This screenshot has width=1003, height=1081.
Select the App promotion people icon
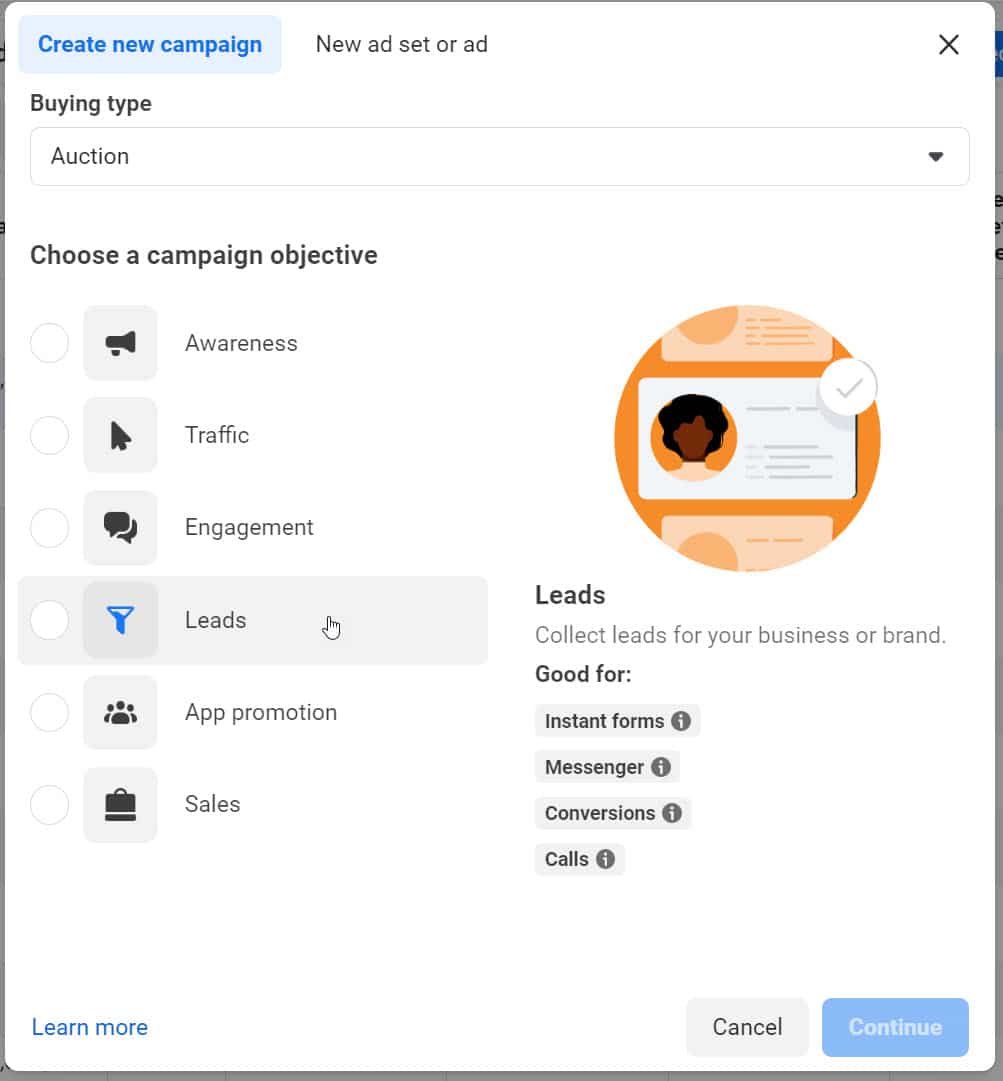[120, 712]
